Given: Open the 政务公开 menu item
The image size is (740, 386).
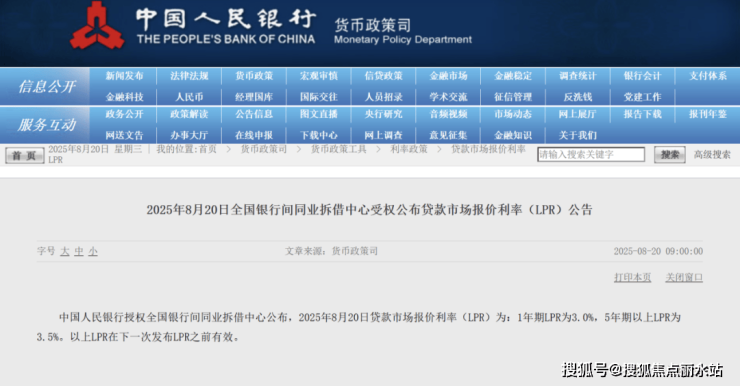Looking at the screenshot, I should click(124, 114).
